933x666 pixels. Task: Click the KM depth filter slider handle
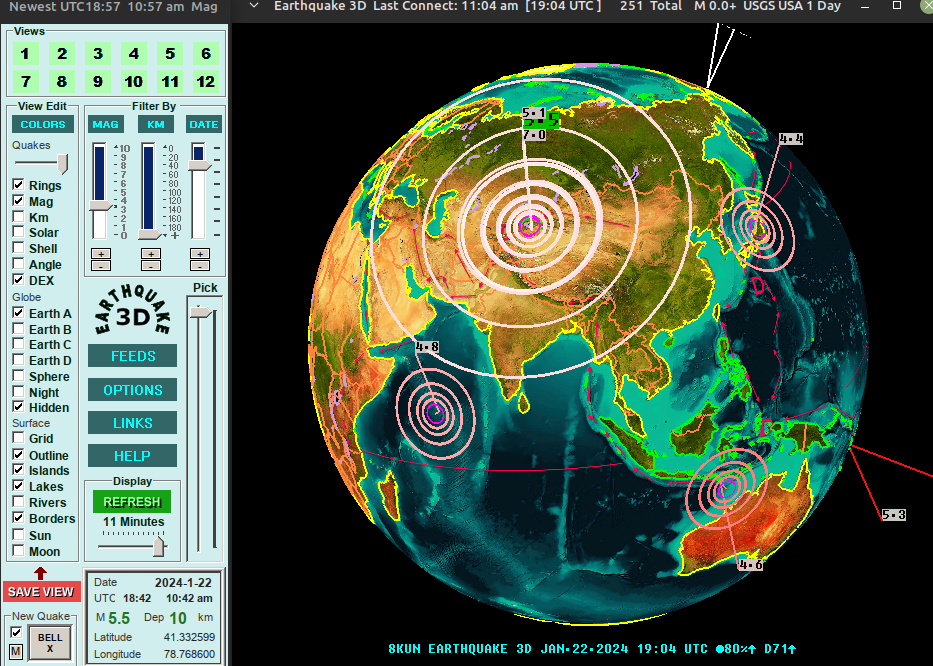click(x=149, y=235)
